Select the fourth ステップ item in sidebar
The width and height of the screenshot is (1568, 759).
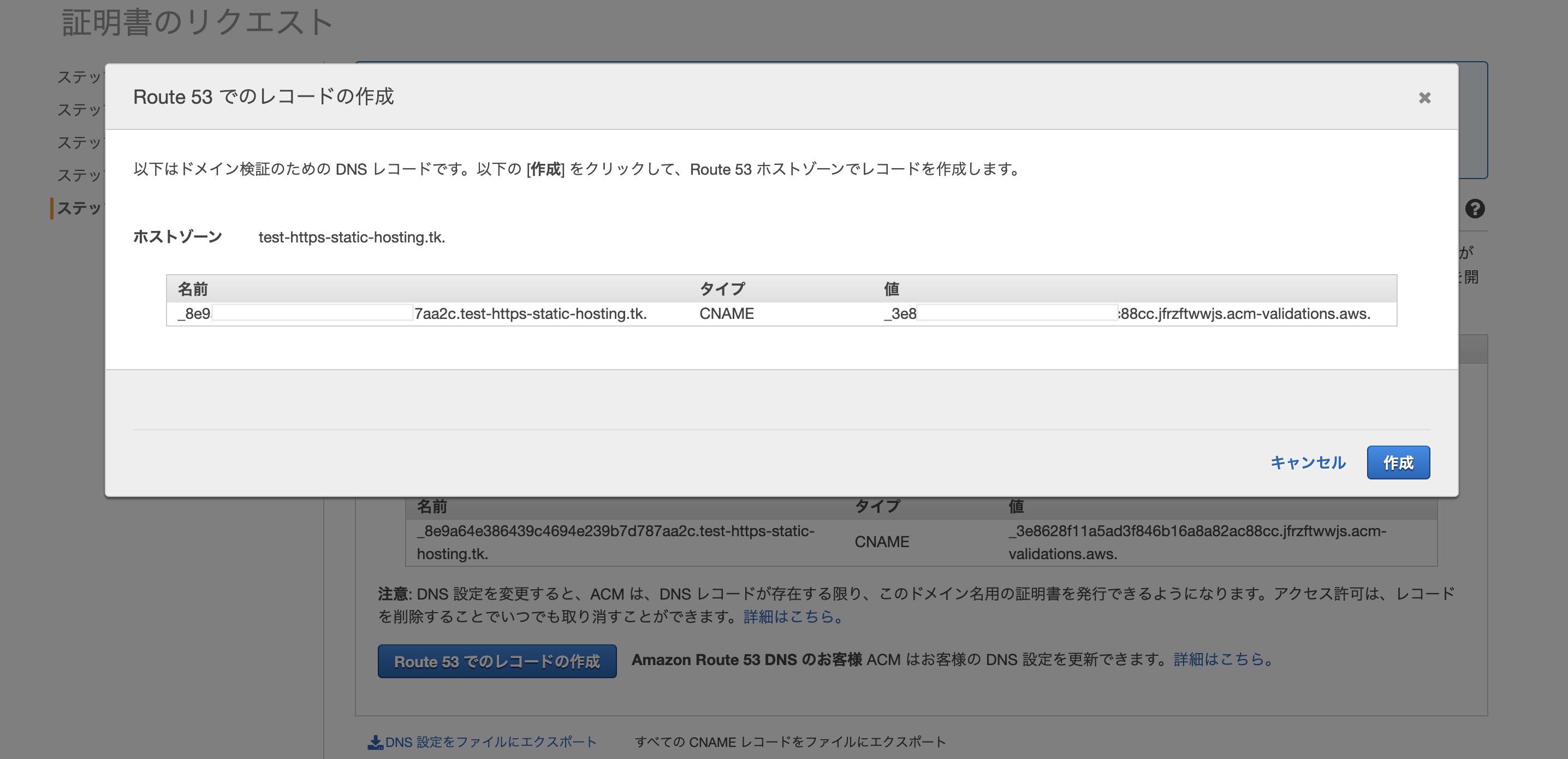79,176
